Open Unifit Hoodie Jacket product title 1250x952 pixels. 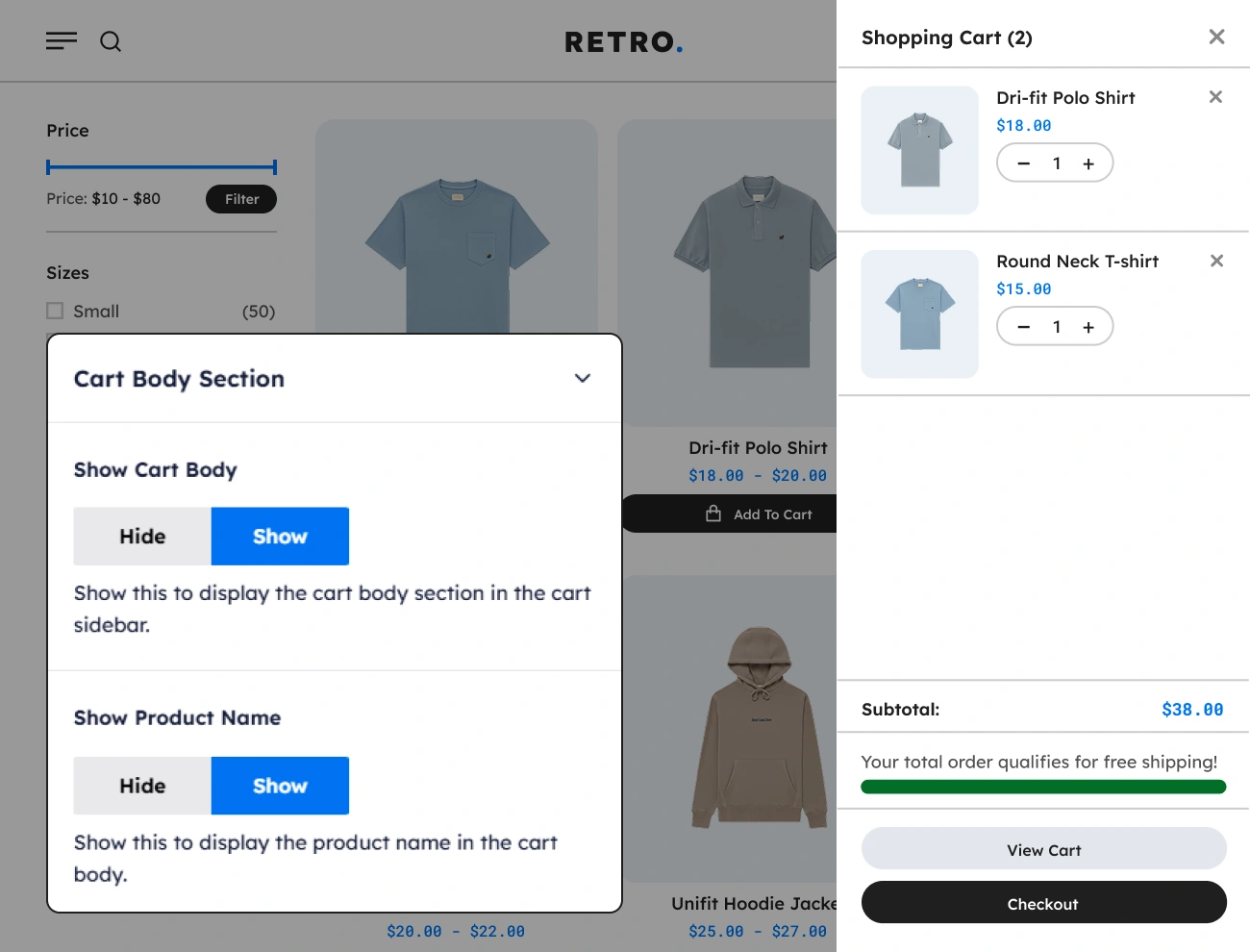pyautogui.click(x=754, y=904)
